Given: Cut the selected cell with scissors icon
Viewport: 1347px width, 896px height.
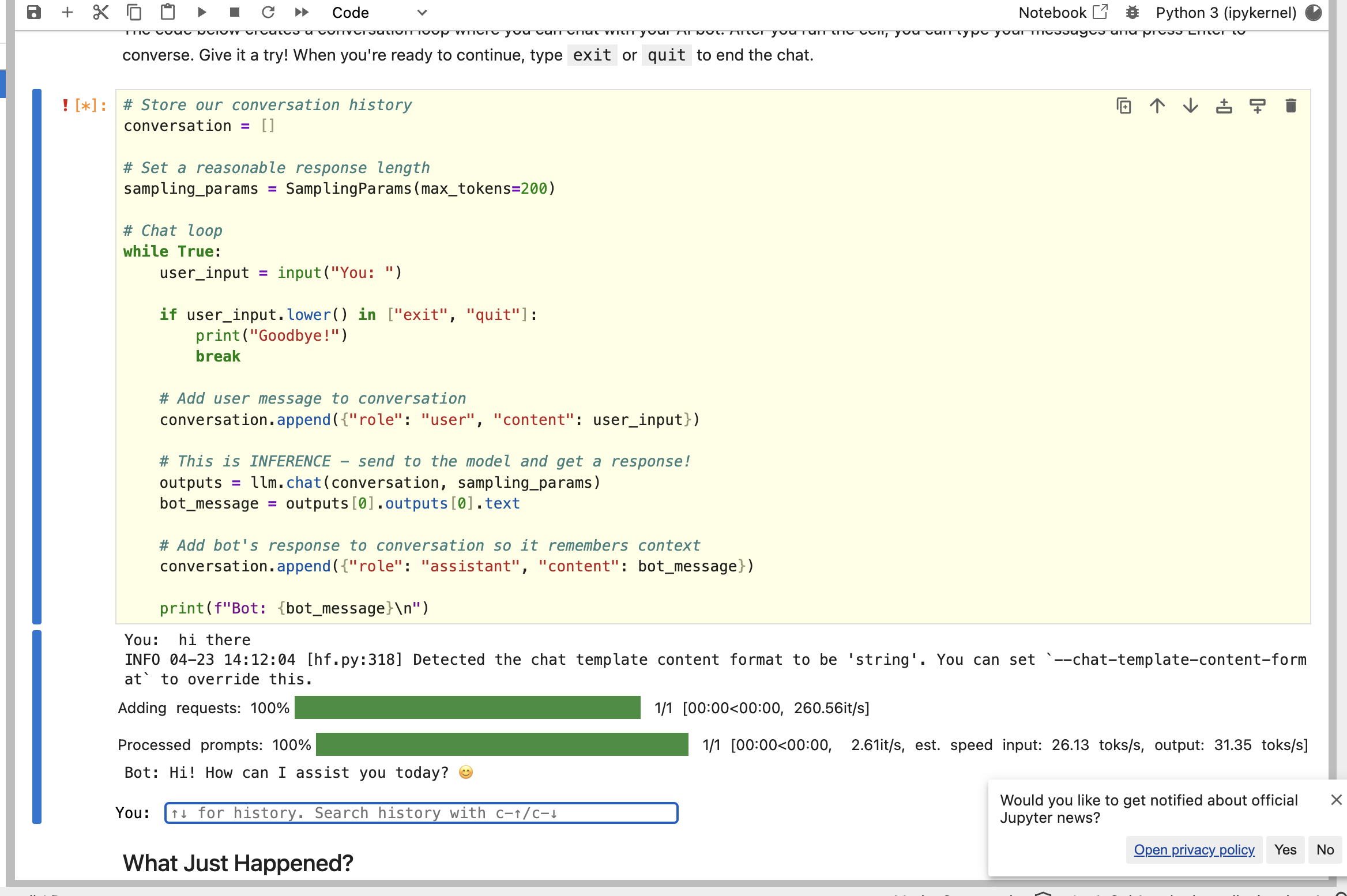Looking at the screenshot, I should 100,12.
